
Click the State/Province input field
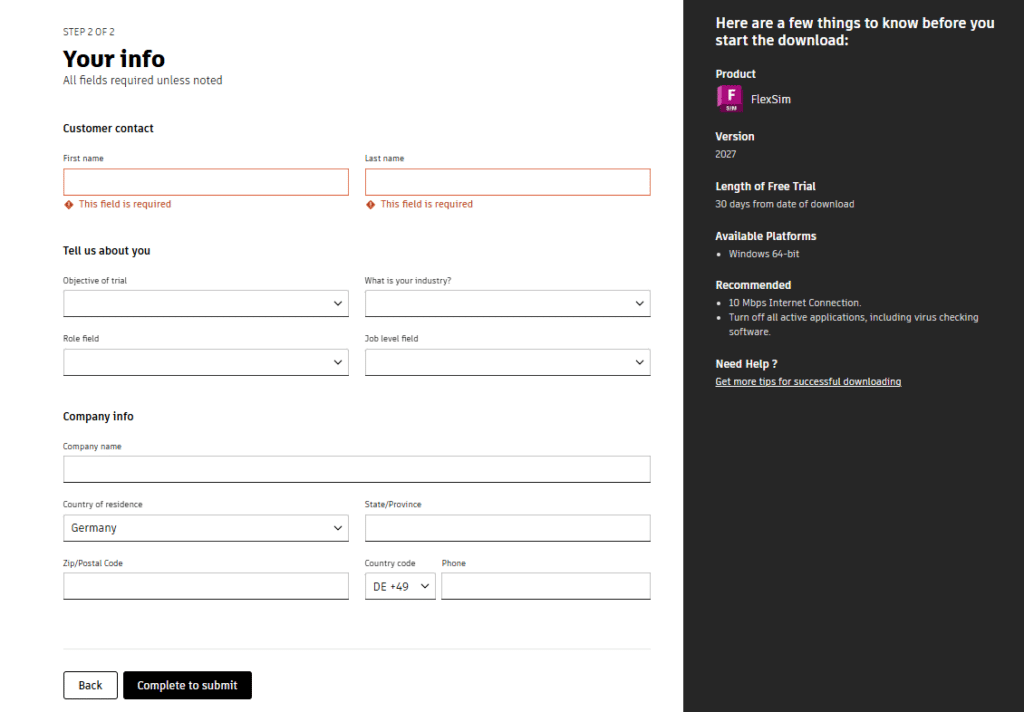pos(507,528)
